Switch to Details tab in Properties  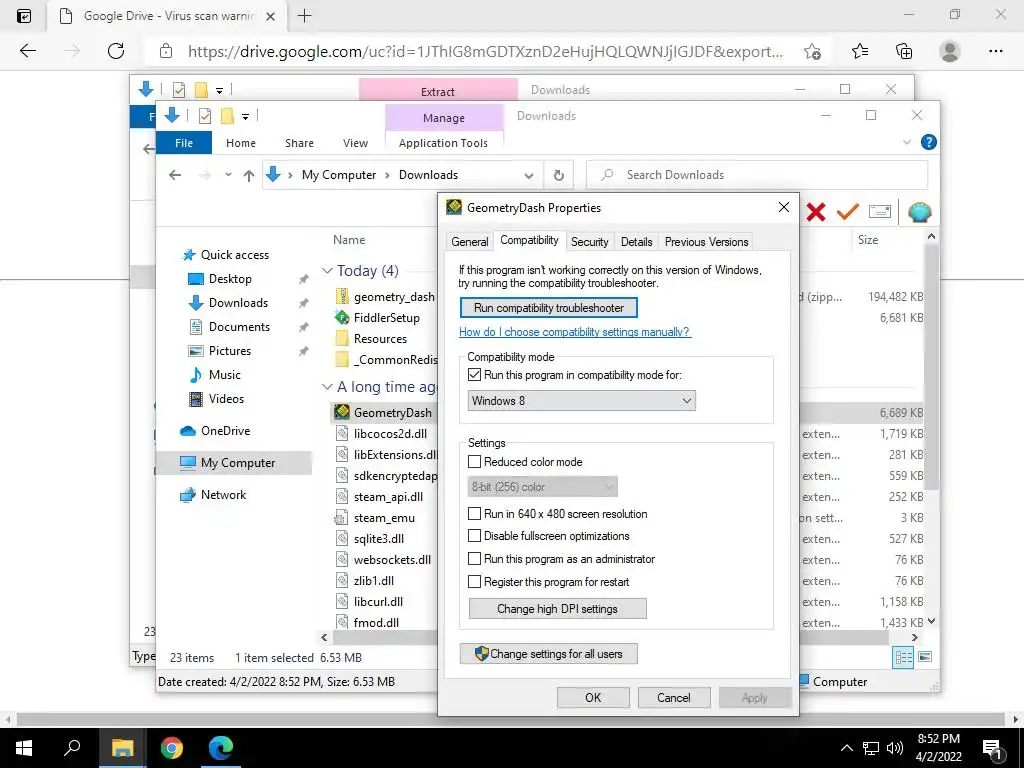coord(637,242)
